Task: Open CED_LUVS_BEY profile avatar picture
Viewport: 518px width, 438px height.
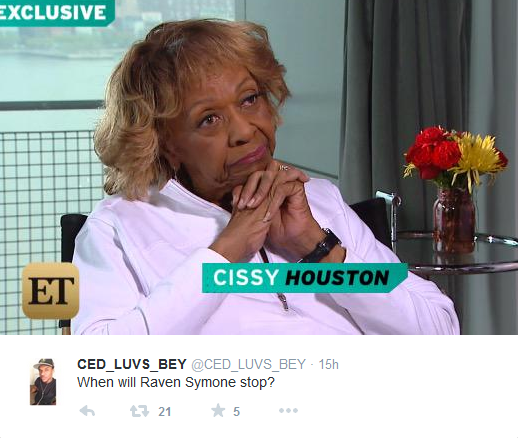Action: pos(43,382)
